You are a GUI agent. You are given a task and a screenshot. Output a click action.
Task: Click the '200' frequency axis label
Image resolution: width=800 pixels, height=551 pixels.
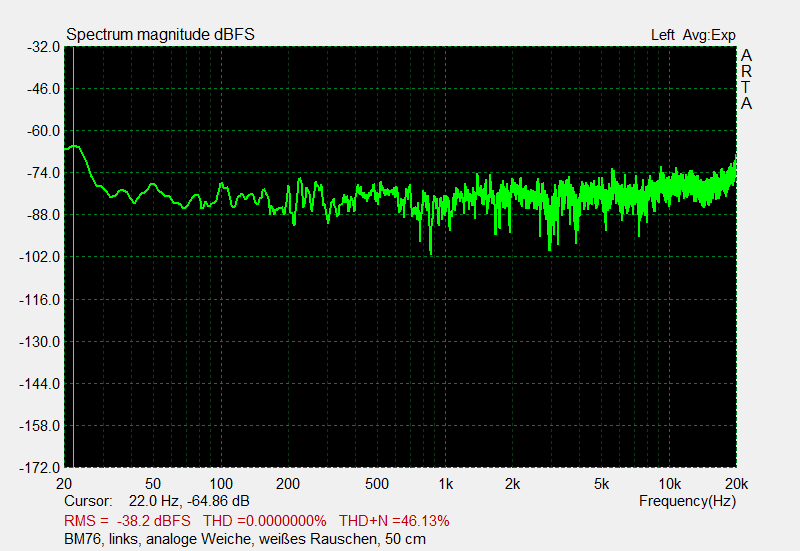point(288,484)
